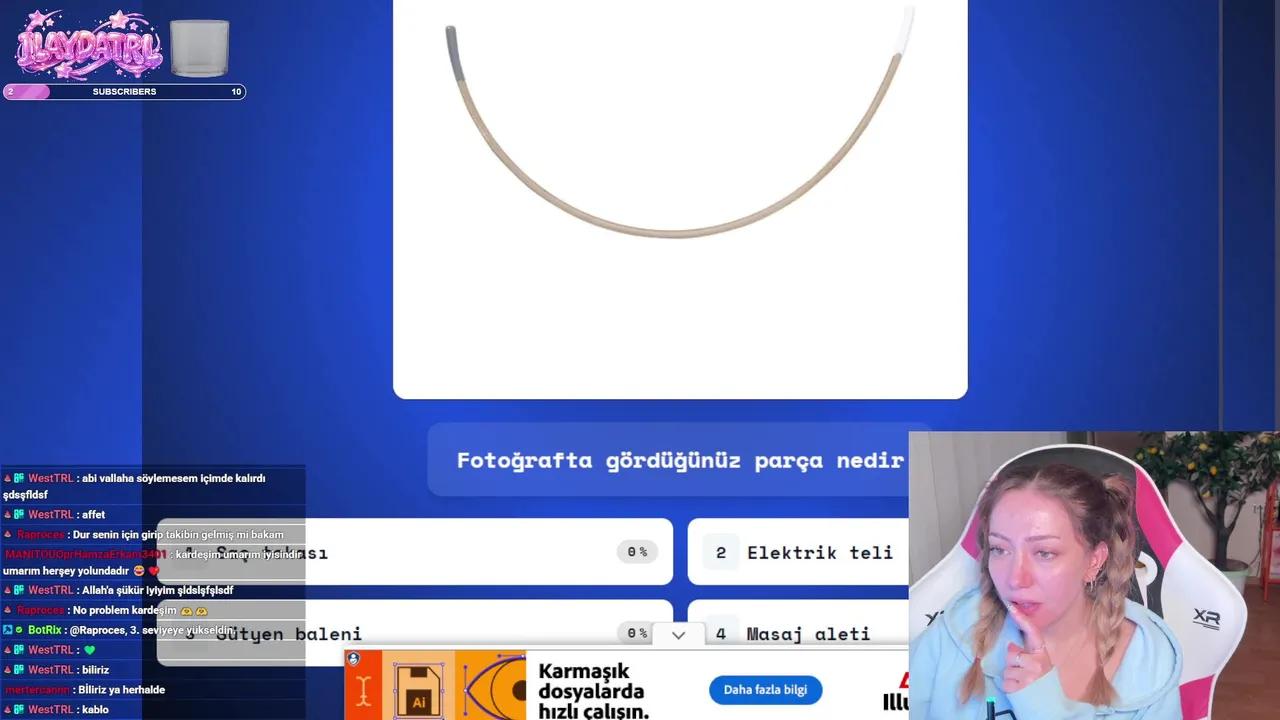This screenshot has height=720, width=1280.
Task: Click chat message 'kablo' from WestTRL
Action: pyautogui.click(x=95, y=710)
